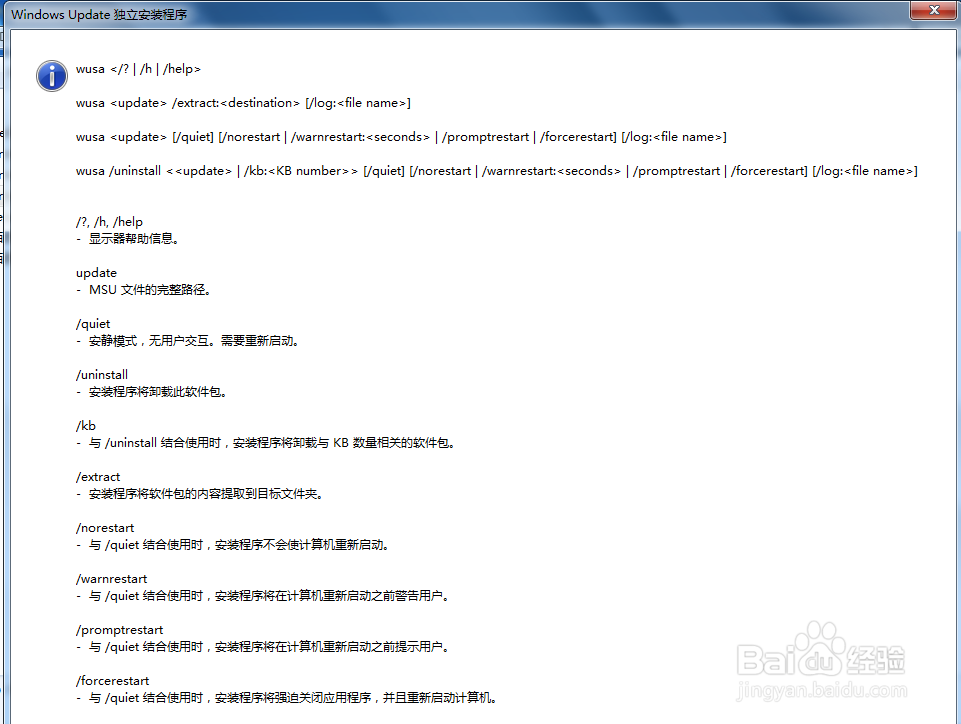
Task: Click the 'update' parameter heading
Action: coord(96,273)
